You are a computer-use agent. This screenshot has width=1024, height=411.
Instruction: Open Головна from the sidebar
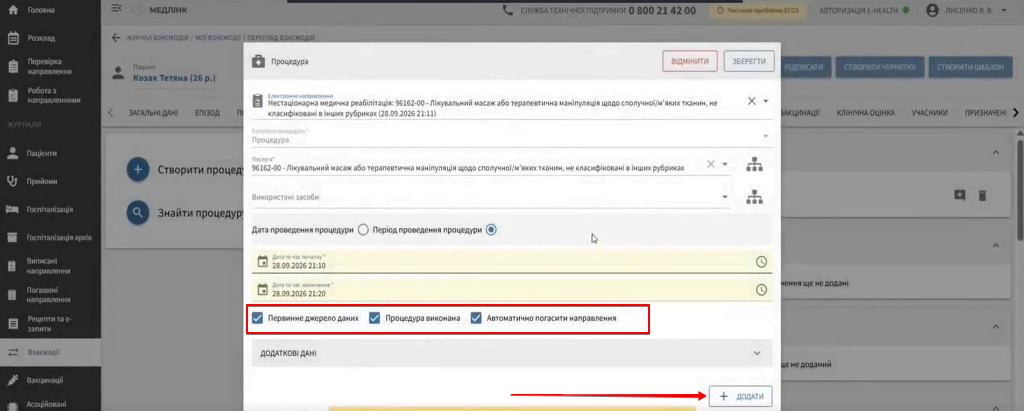(41, 10)
